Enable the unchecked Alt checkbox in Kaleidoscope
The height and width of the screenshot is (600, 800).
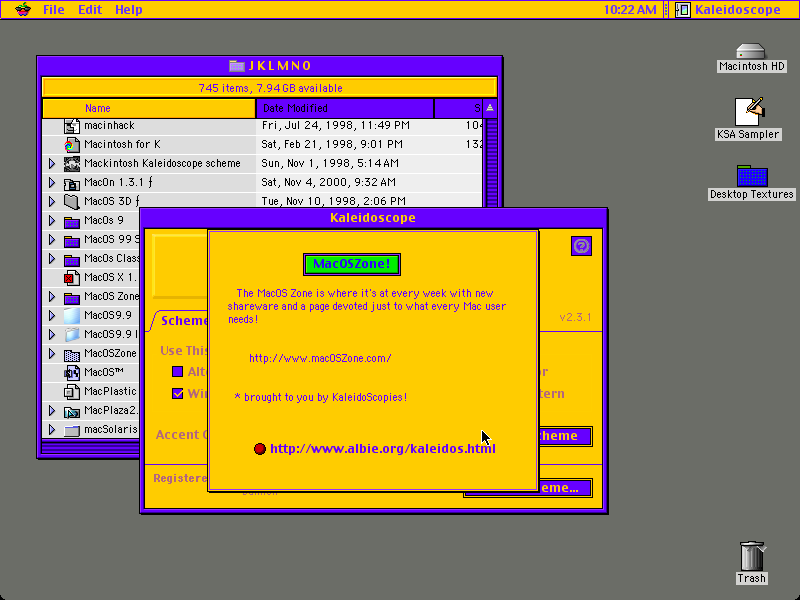point(178,371)
